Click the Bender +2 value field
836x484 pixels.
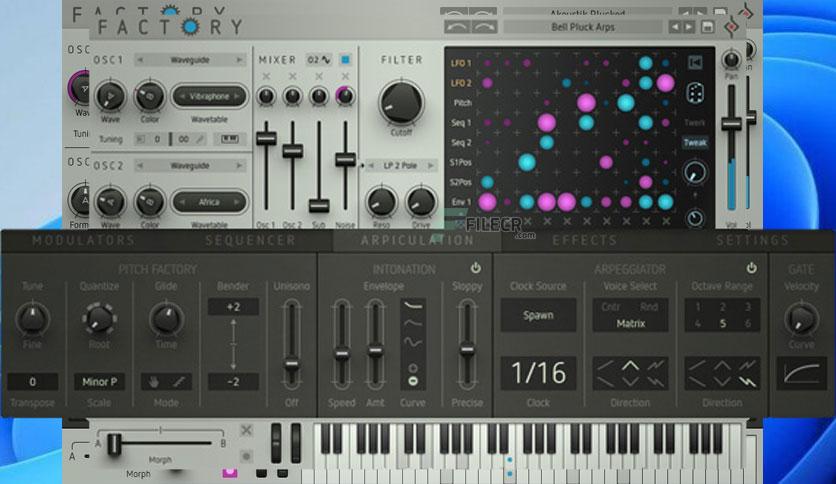coord(233,306)
